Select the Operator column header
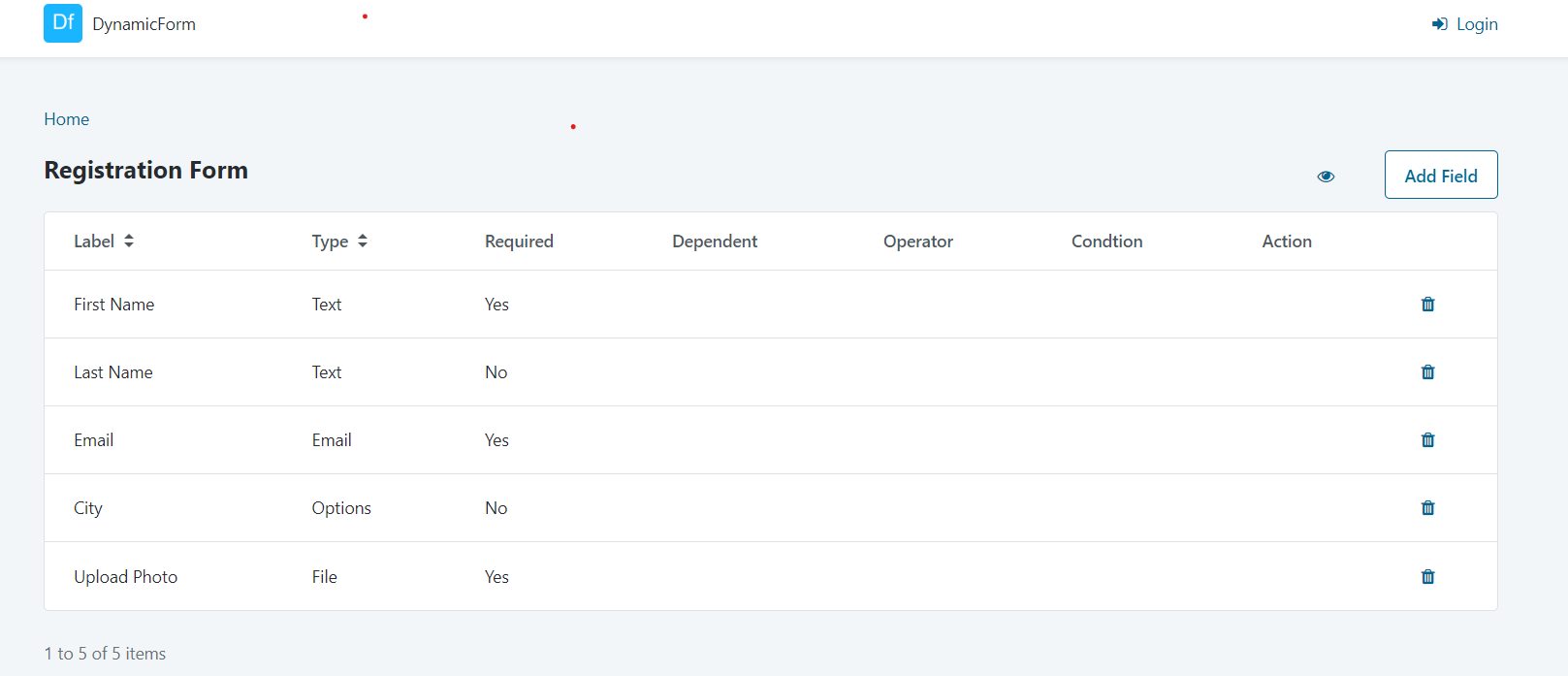The width and height of the screenshot is (1568, 676). (918, 241)
